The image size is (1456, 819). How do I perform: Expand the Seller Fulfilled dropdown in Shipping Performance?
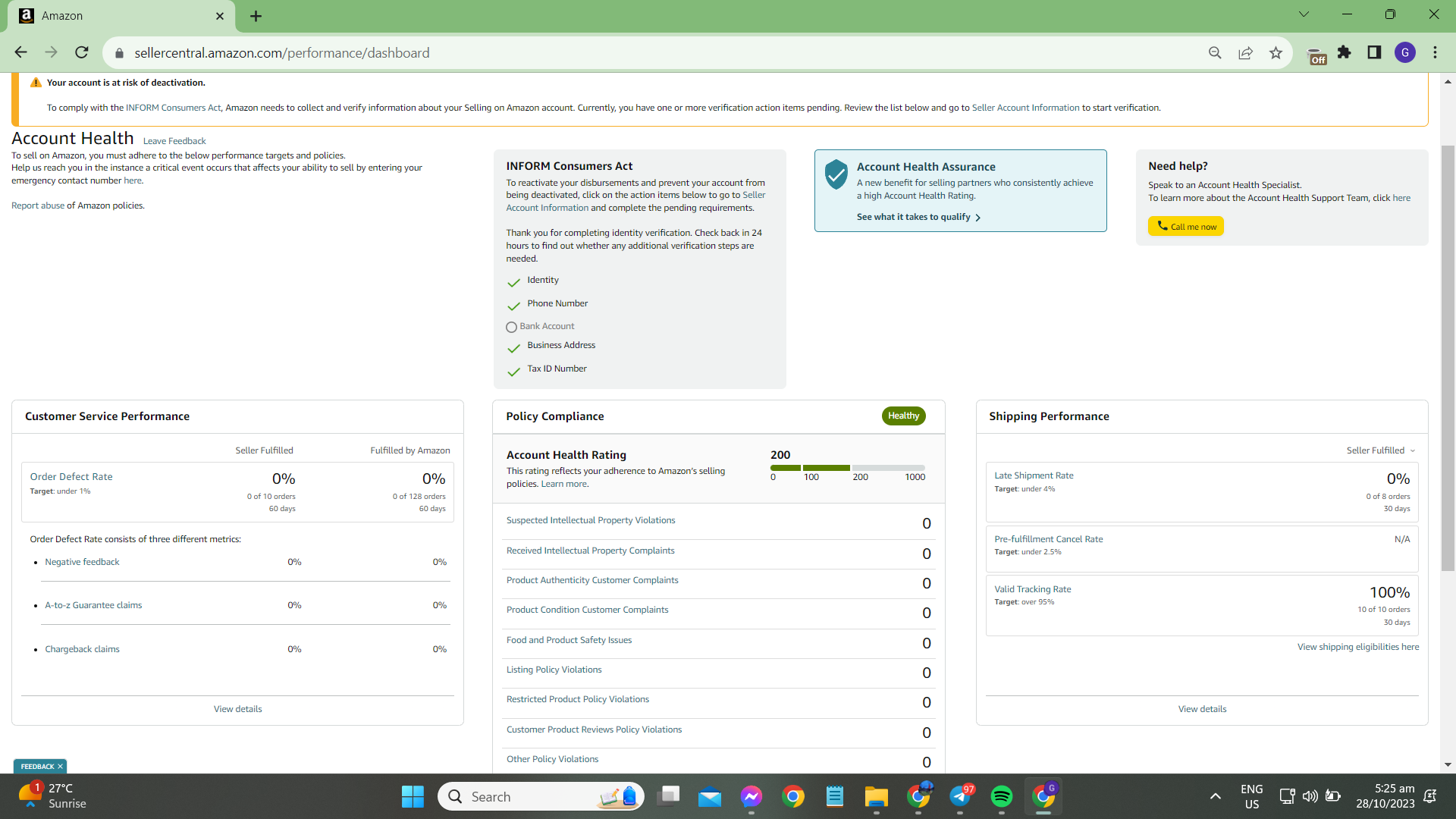pos(1381,450)
